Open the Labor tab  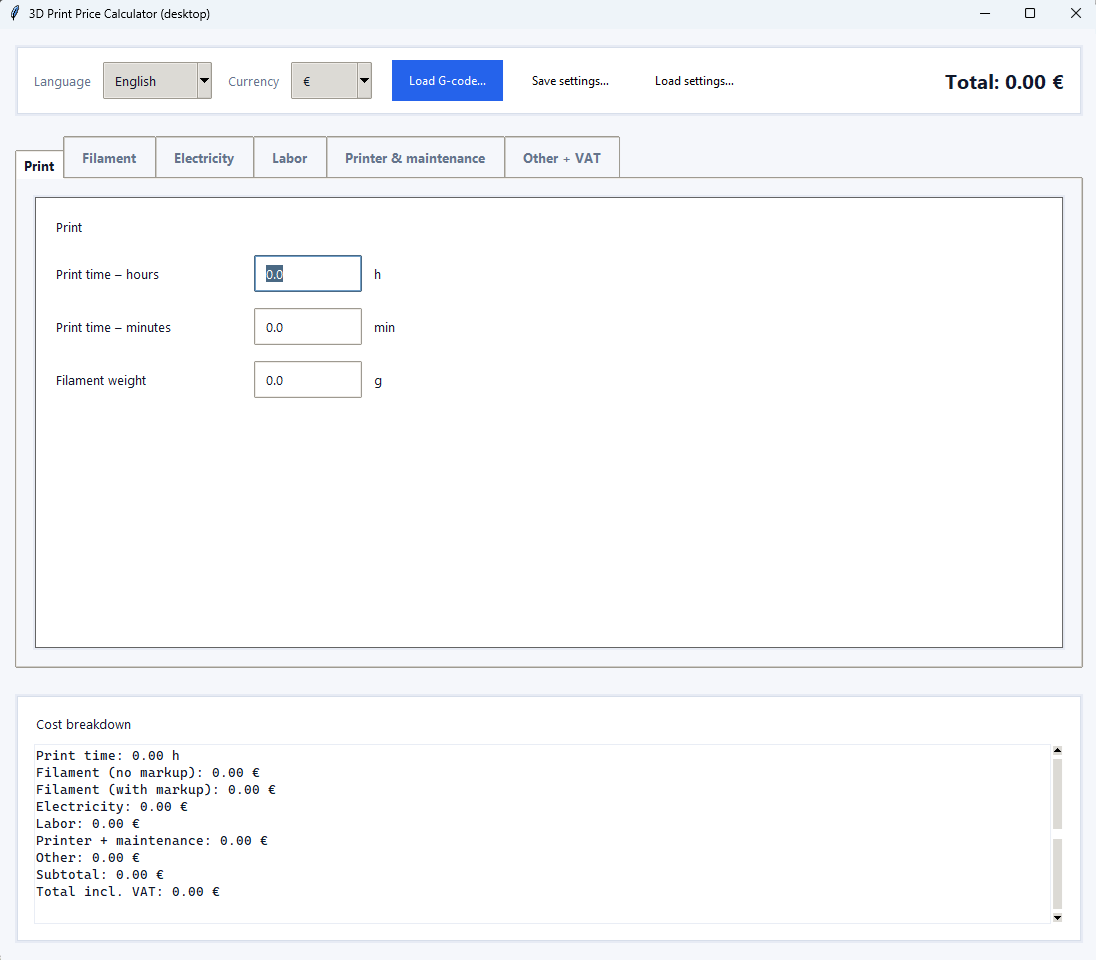coord(289,158)
